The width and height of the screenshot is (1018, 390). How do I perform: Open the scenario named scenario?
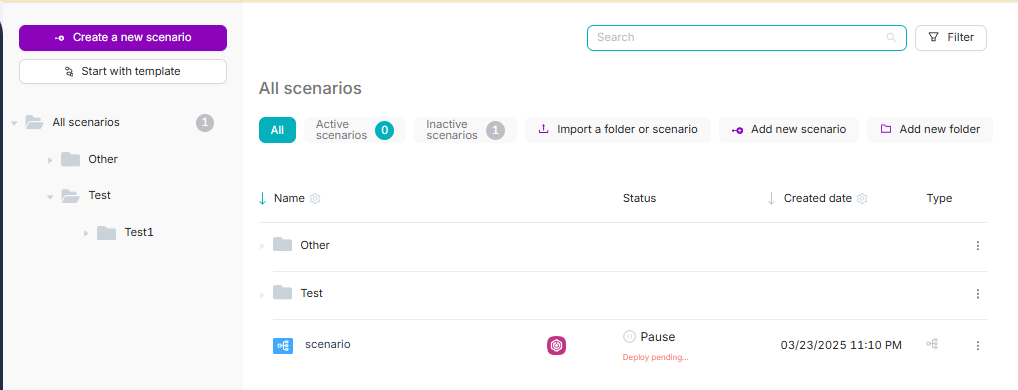[x=328, y=345]
